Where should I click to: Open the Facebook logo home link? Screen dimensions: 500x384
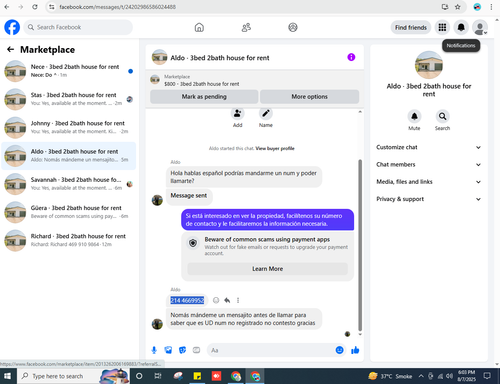pos(12,27)
